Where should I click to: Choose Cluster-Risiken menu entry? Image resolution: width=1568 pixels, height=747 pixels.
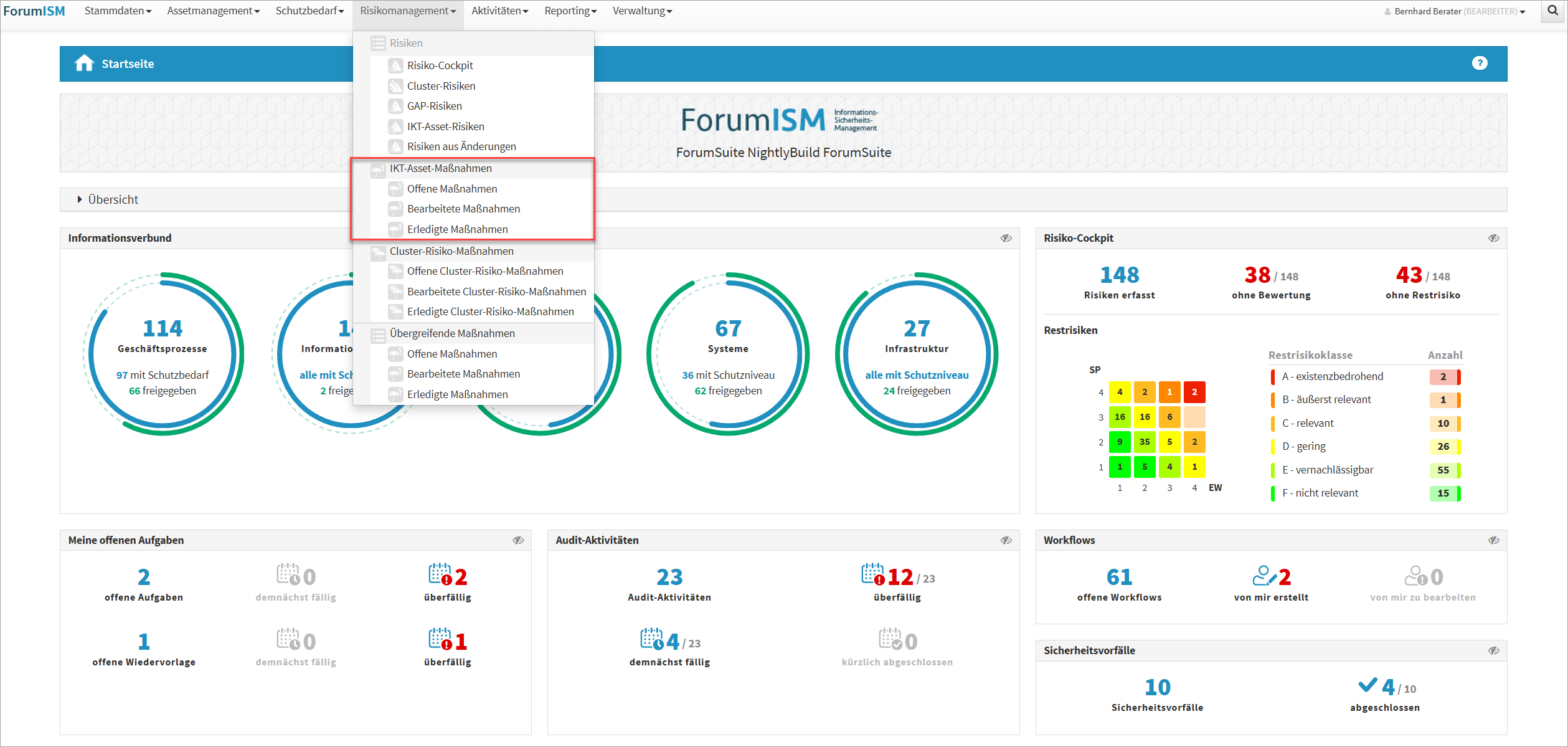coord(441,86)
